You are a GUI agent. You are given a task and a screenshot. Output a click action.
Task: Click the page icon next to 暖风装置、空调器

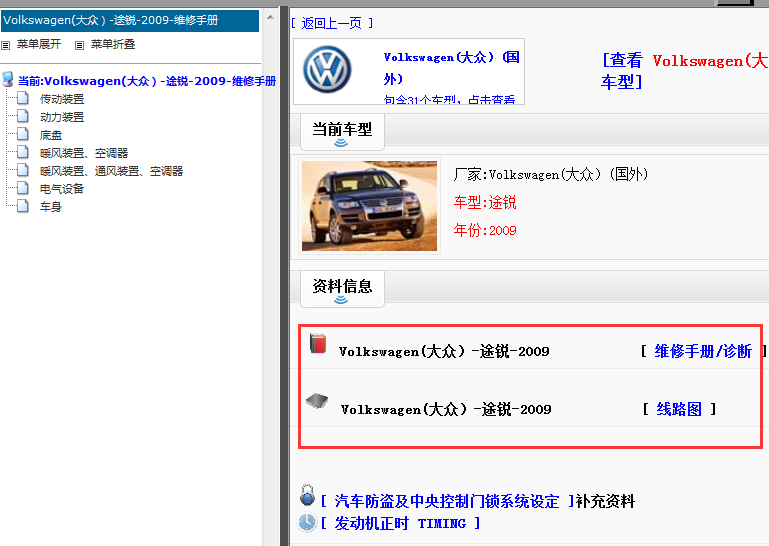click(x=23, y=152)
